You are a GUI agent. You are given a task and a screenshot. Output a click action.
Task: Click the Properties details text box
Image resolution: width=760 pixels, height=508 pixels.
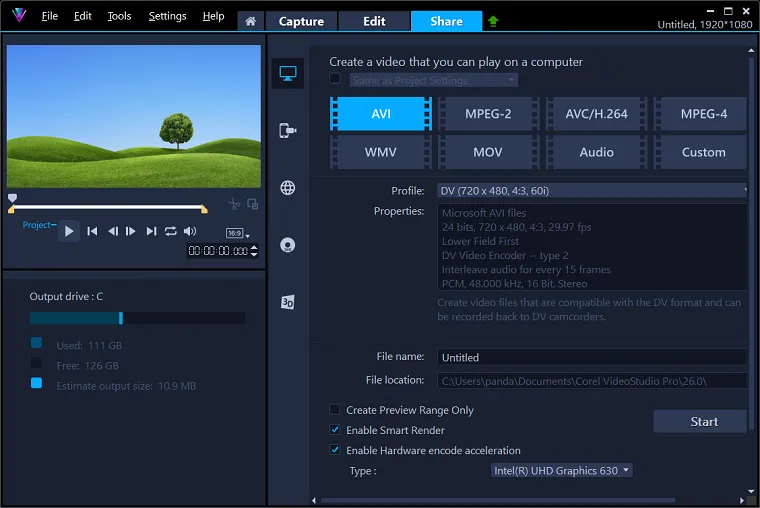tap(592, 247)
